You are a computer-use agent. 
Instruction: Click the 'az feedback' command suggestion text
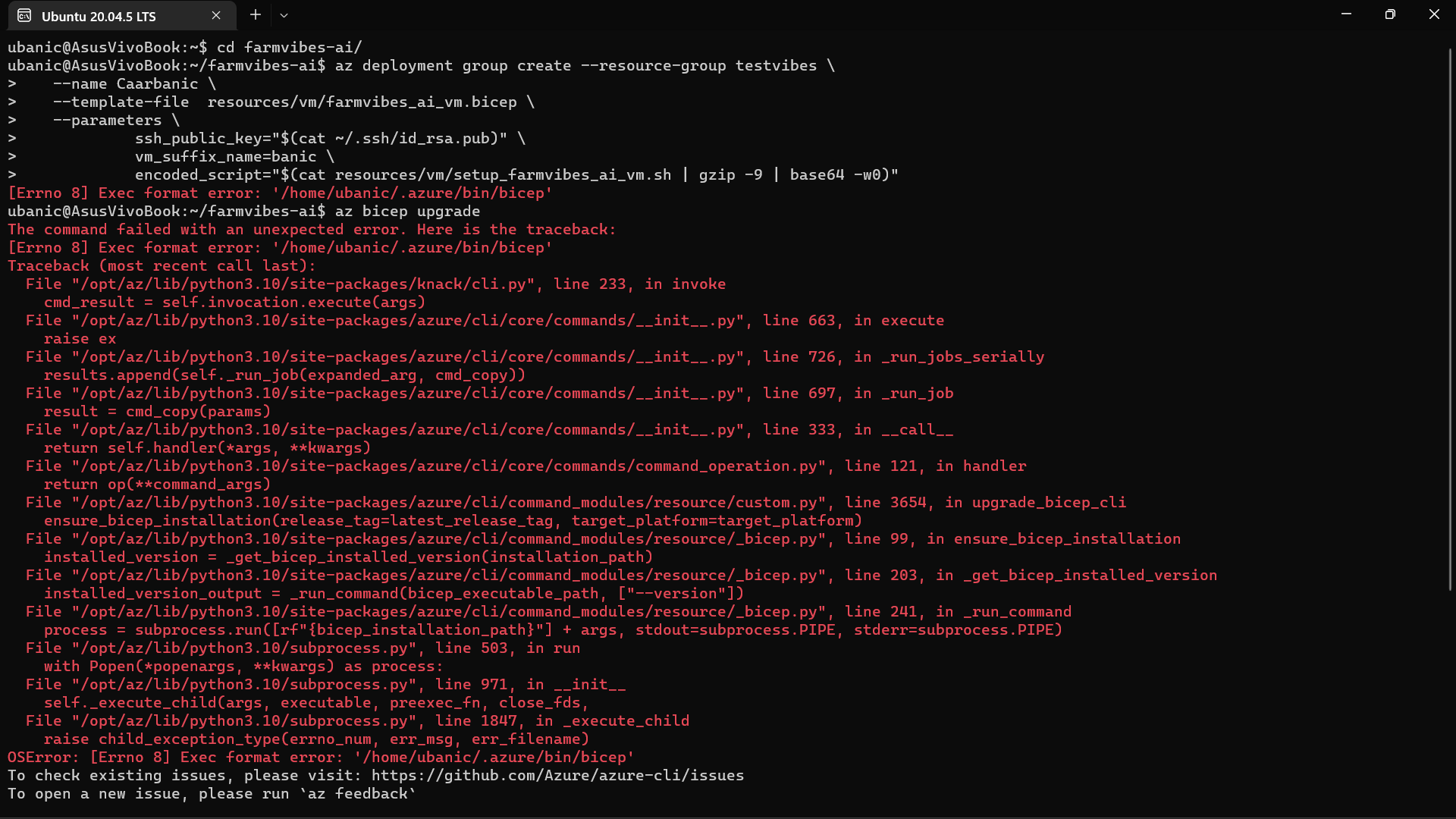coord(356,793)
